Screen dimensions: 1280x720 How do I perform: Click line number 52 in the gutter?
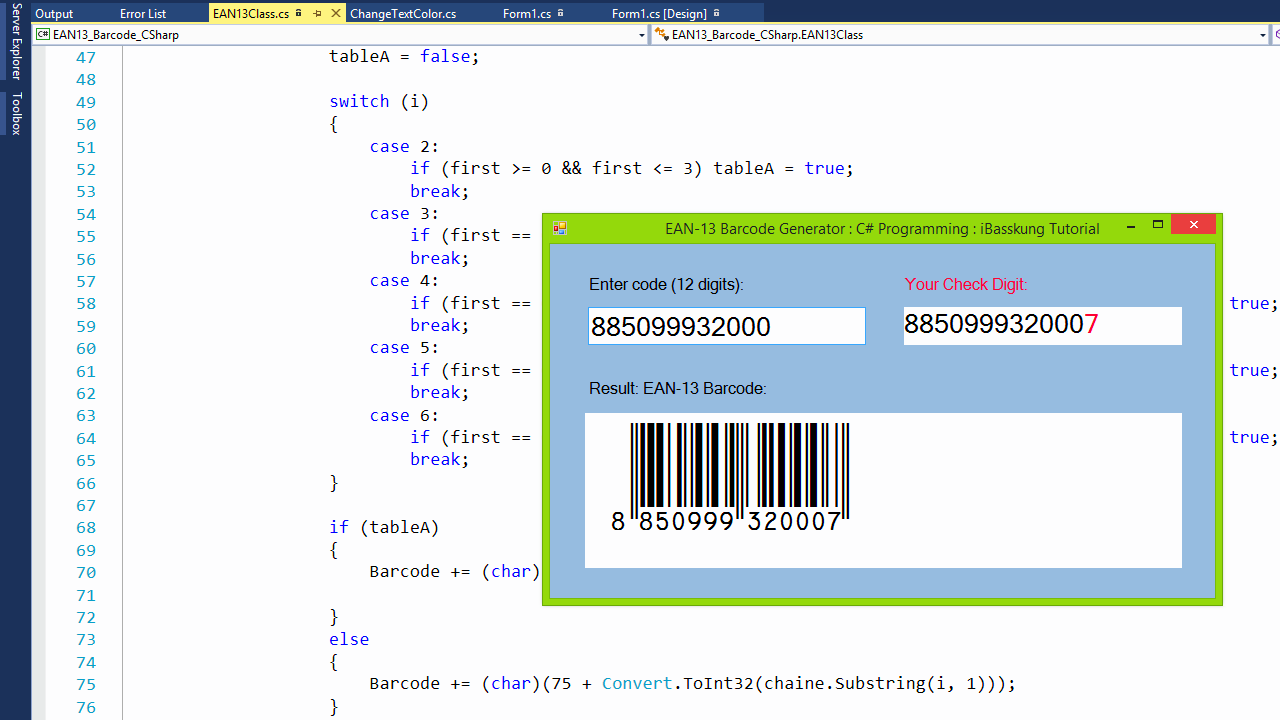[x=86, y=169]
